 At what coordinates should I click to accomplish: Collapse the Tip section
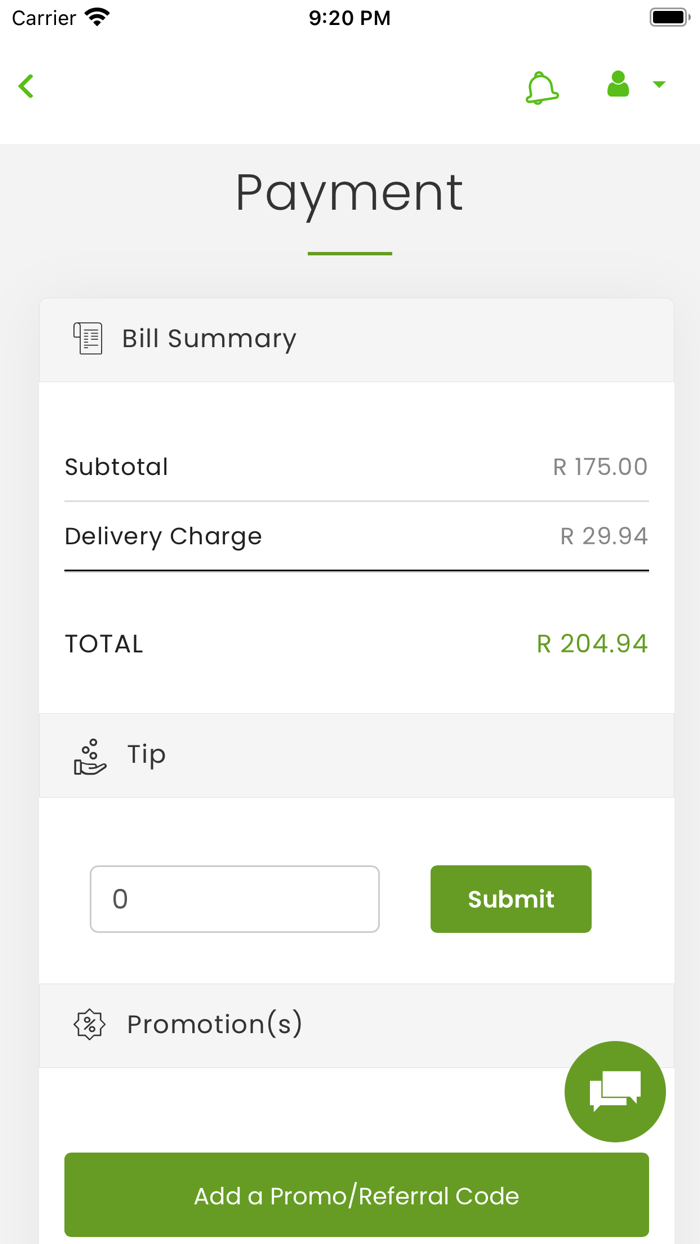(357, 754)
